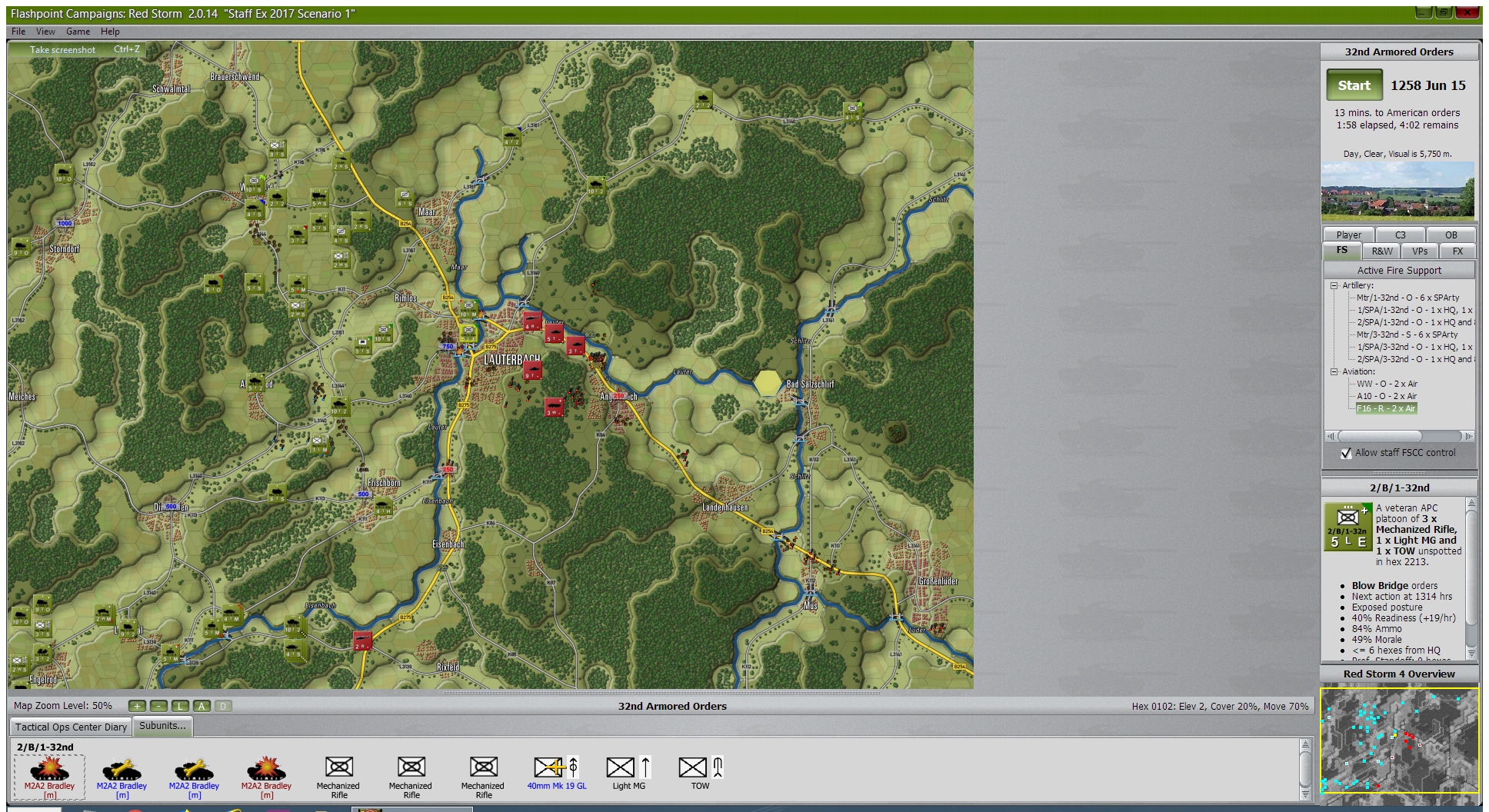Viewport: 1489px width, 812px height.
Task: Click the 2/B/1-32nd unit counter in info panel
Action: tap(1347, 527)
